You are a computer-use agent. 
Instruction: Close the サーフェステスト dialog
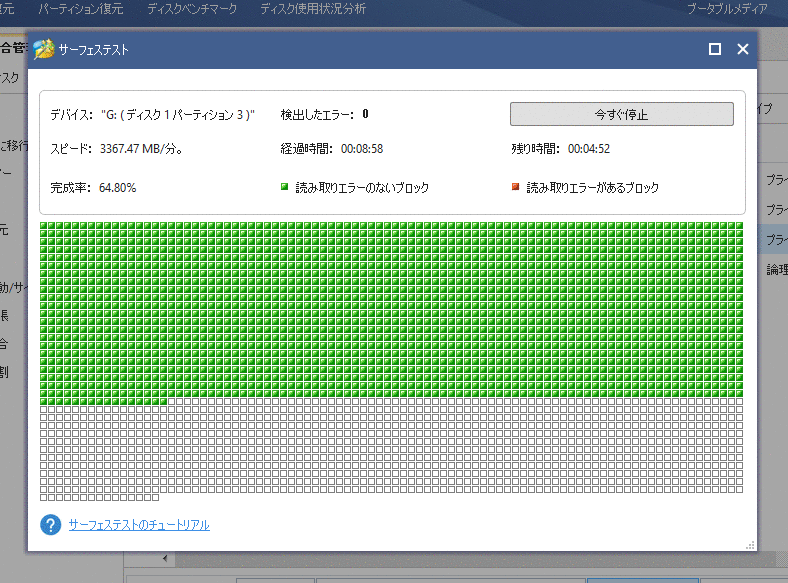click(x=743, y=49)
